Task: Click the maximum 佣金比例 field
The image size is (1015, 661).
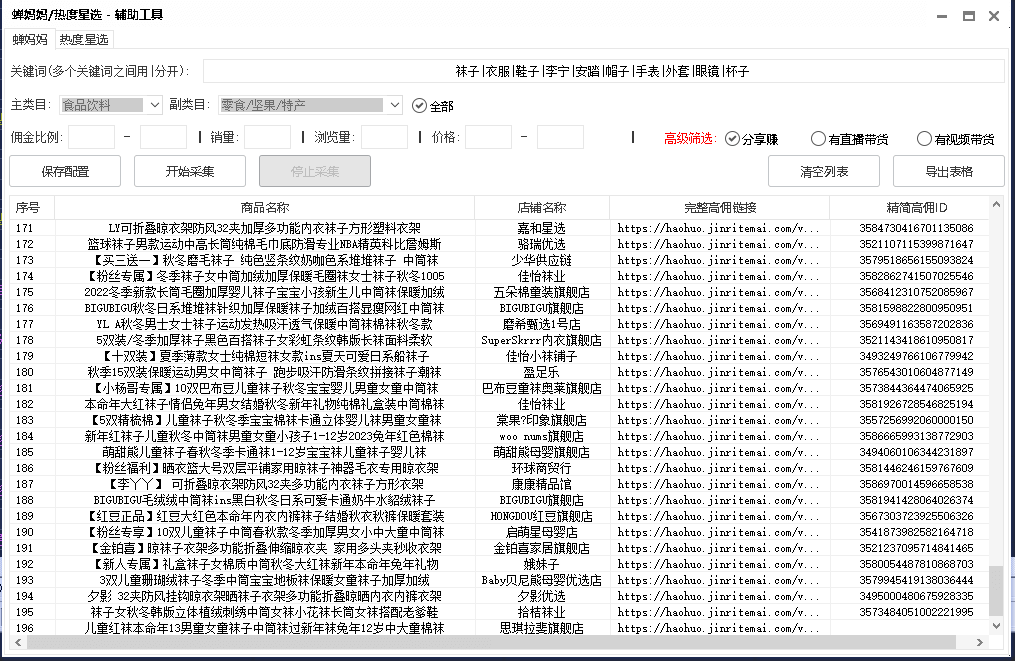Action: tap(163, 137)
